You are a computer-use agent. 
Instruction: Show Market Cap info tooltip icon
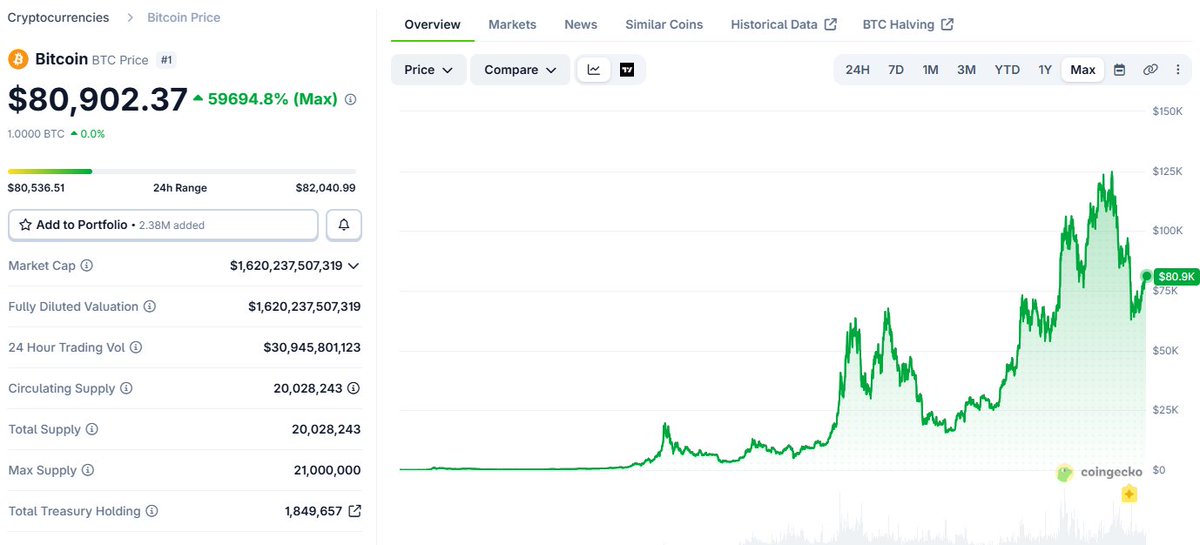[87, 266]
